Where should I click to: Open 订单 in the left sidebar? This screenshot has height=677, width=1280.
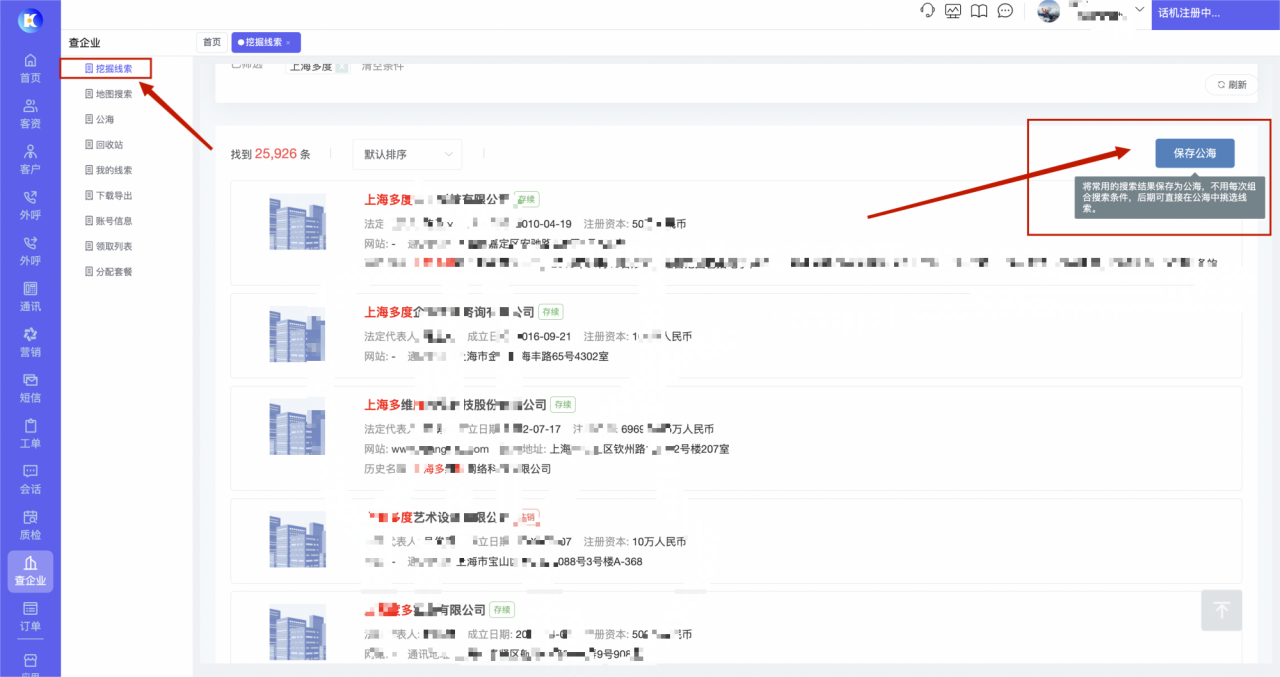[30, 617]
